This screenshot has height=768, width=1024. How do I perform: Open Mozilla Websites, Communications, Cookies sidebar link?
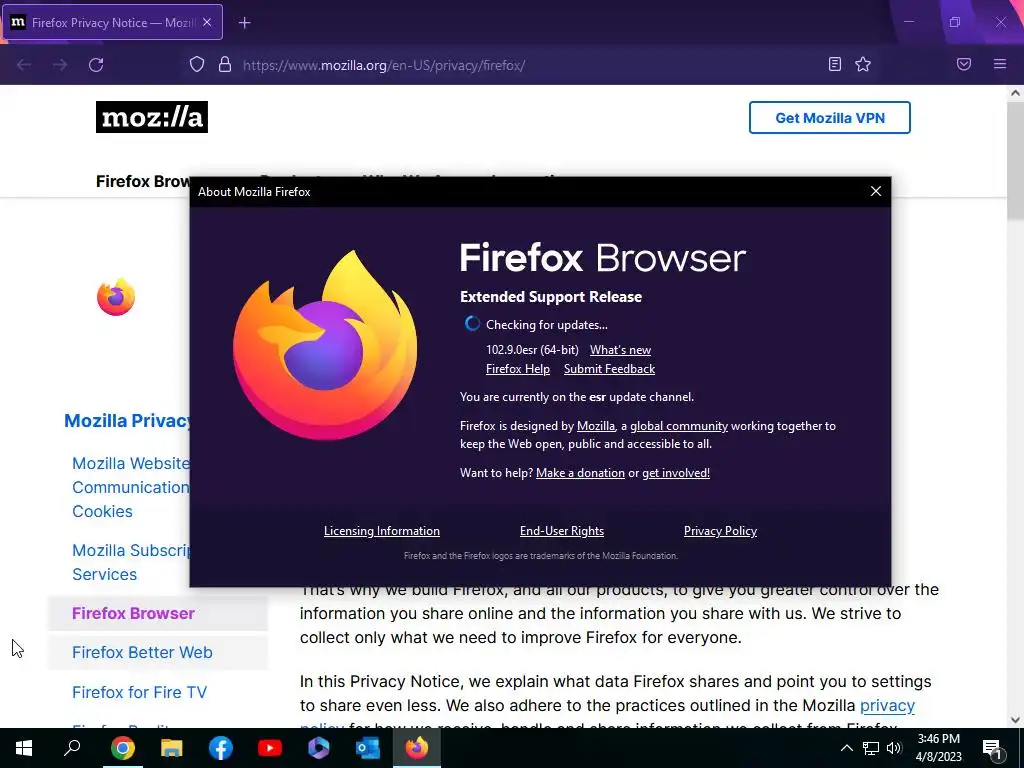tap(131, 487)
